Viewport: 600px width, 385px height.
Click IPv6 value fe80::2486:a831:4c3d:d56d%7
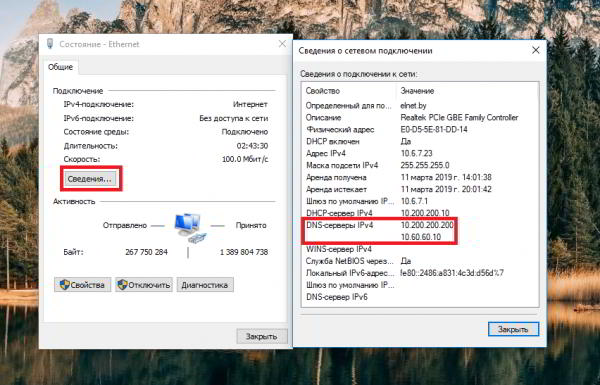(x=452, y=273)
